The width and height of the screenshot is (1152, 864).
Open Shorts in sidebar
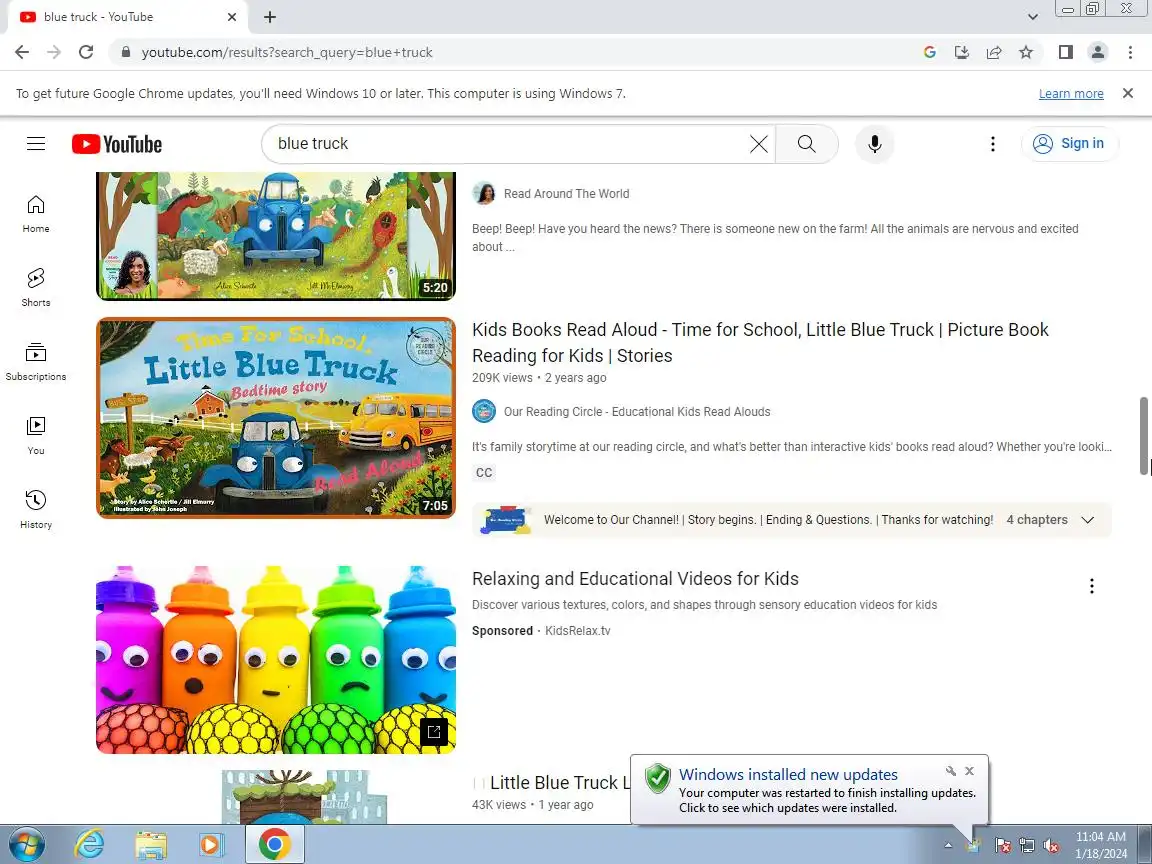[35, 288]
